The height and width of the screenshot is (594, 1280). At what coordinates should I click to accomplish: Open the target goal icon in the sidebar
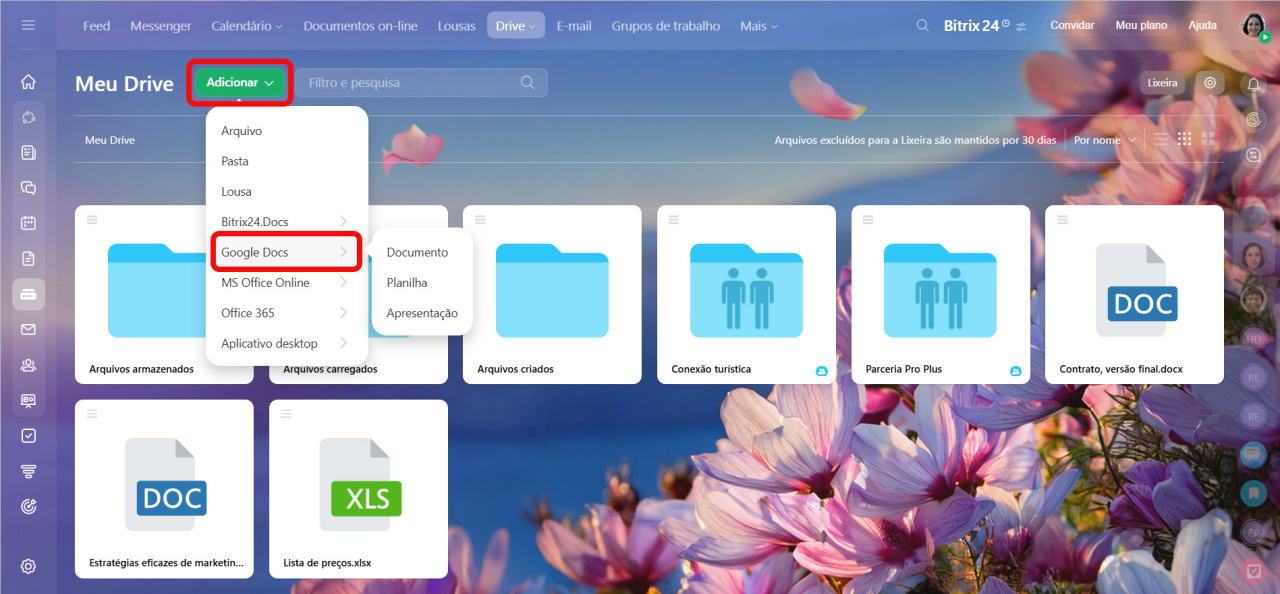click(x=28, y=507)
